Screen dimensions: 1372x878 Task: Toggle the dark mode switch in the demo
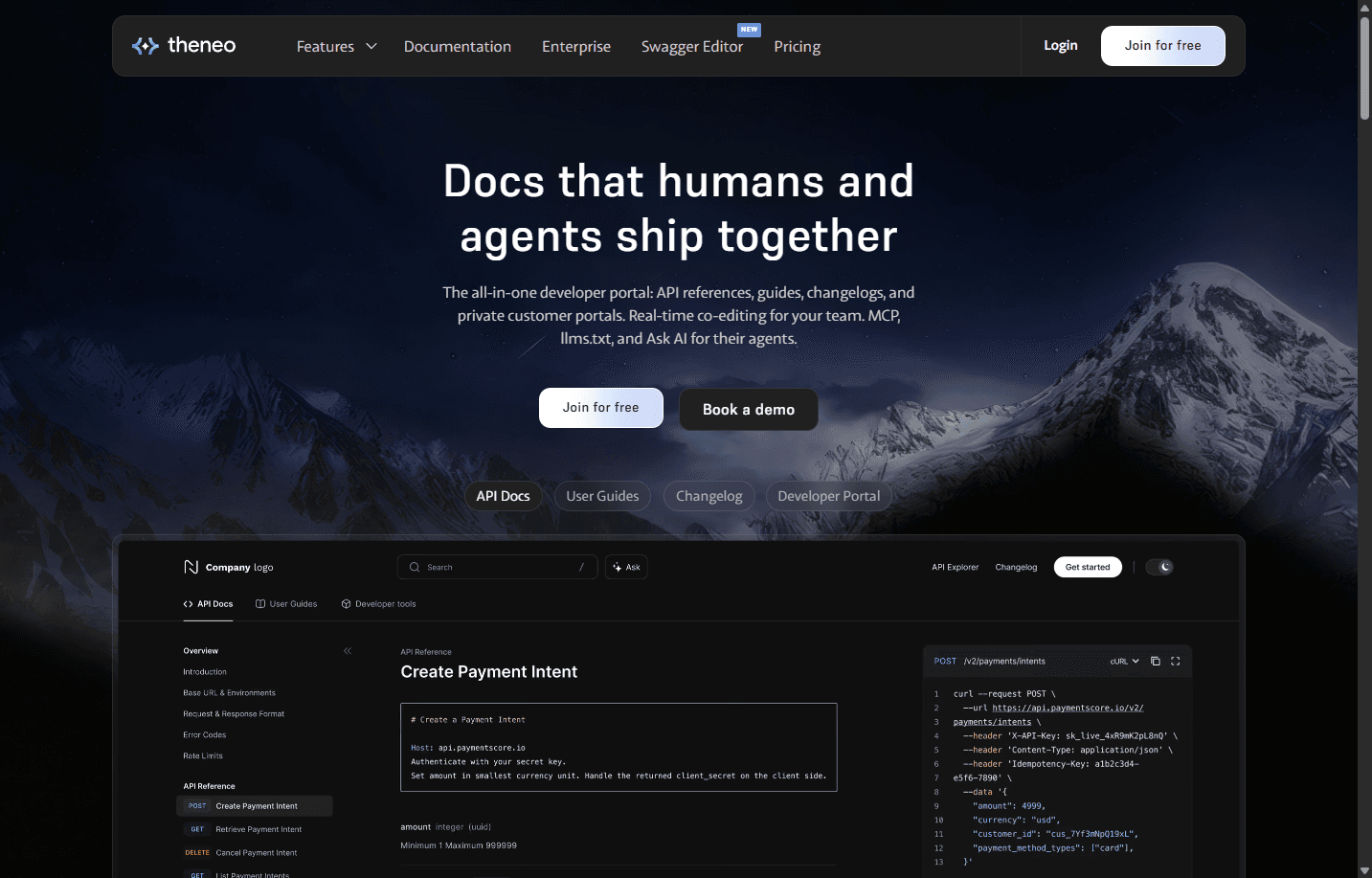pos(1159,567)
